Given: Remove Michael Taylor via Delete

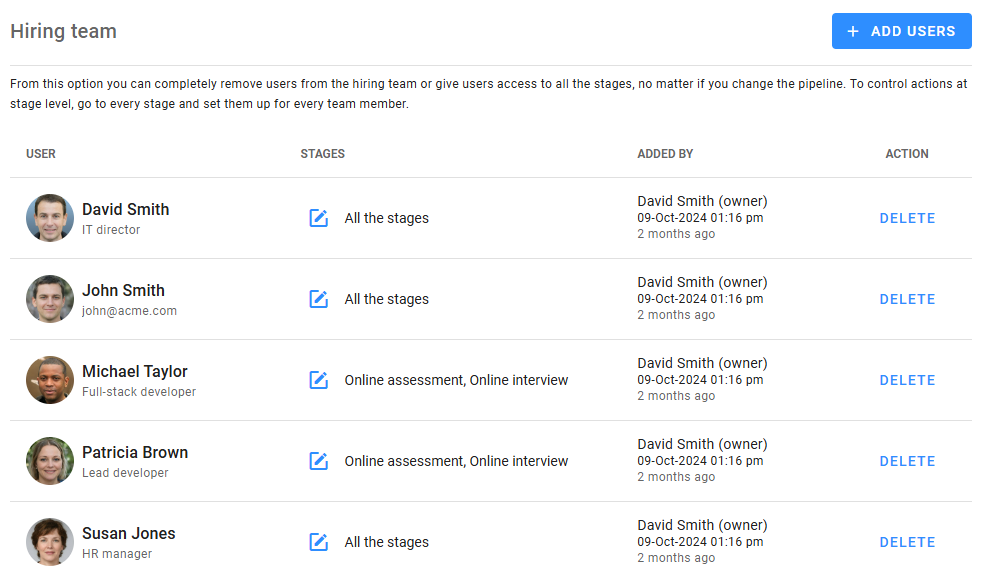Looking at the screenshot, I should (x=907, y=380).
